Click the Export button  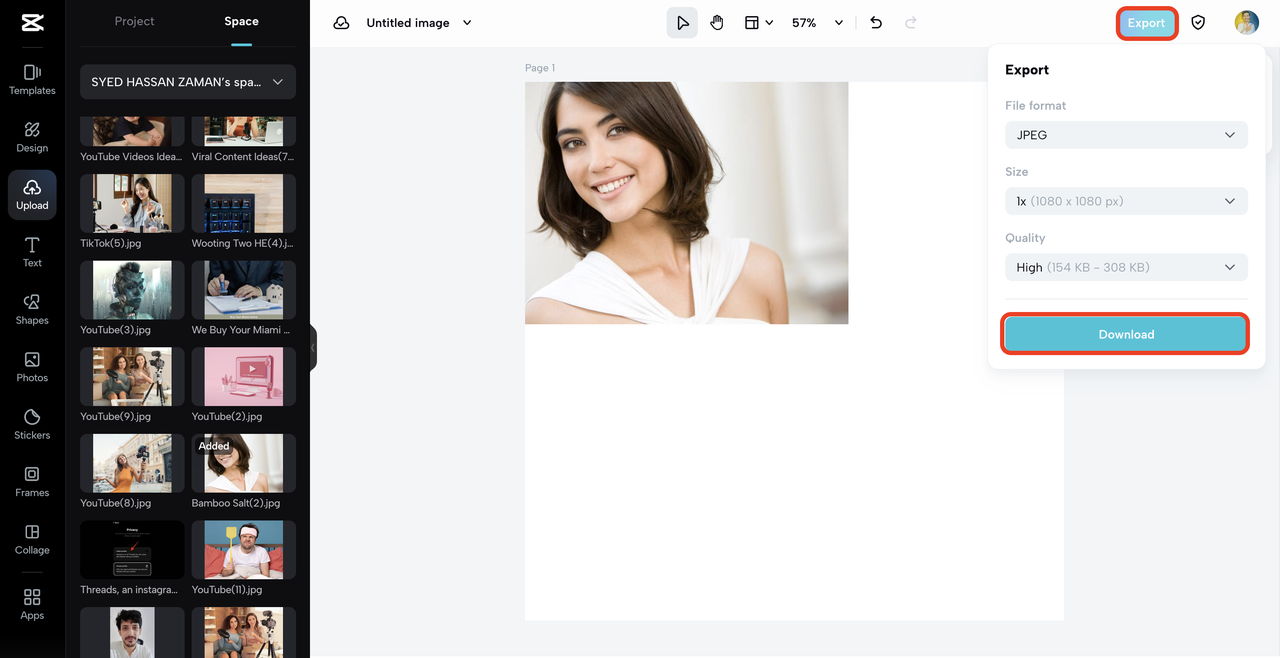[x=1146, y=23]
